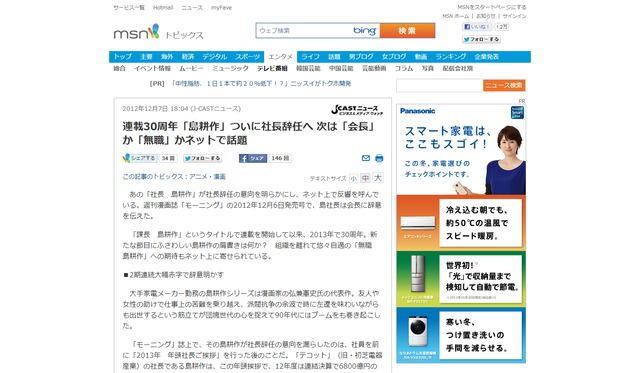
Task: Click the washing machine つけ置き洗い ad
Action: pos(461,335)
